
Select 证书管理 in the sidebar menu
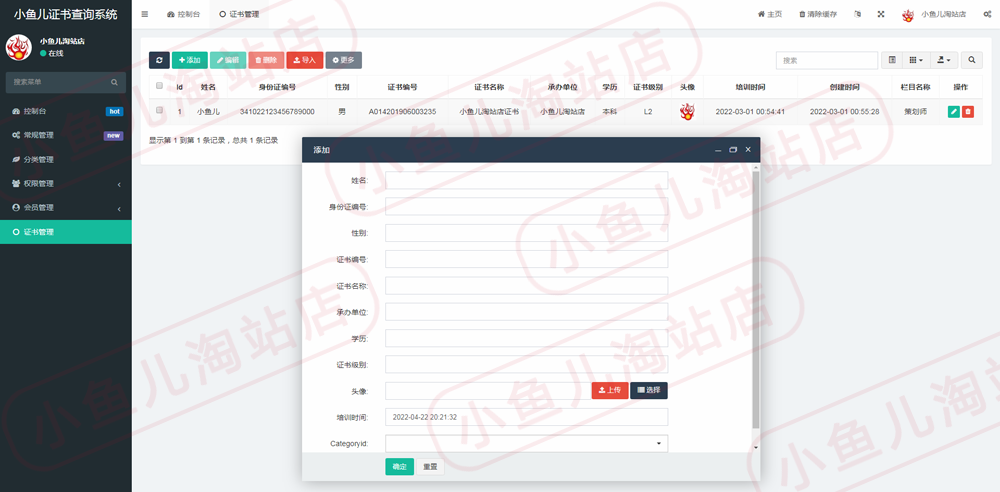66,232
